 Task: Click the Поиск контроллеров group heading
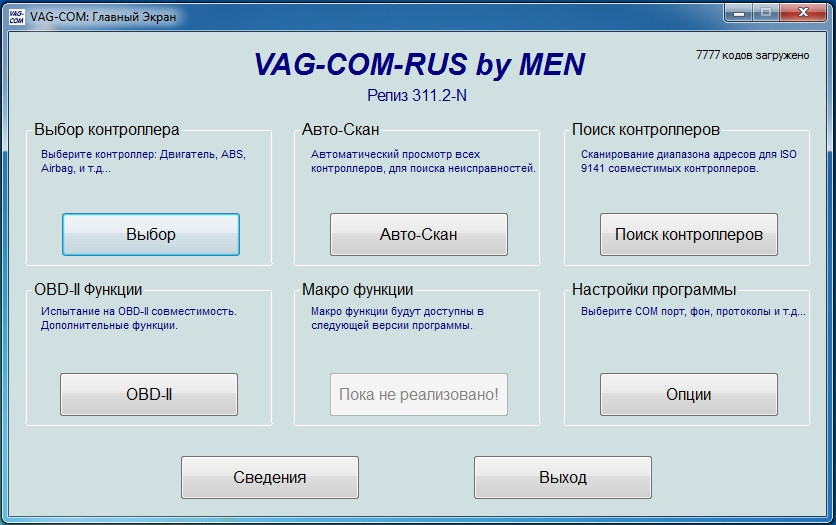point(646,130)
